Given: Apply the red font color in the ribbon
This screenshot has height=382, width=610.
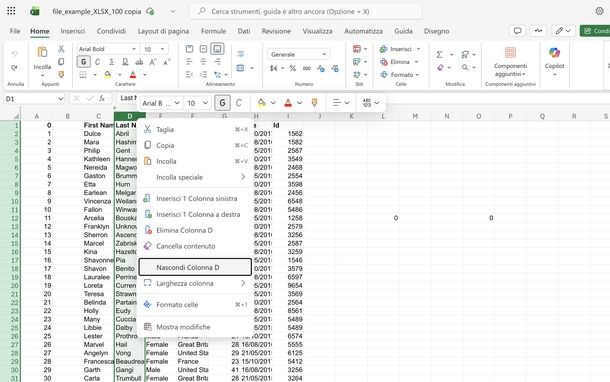Looking at the screenshot, I should pos(133,74).
